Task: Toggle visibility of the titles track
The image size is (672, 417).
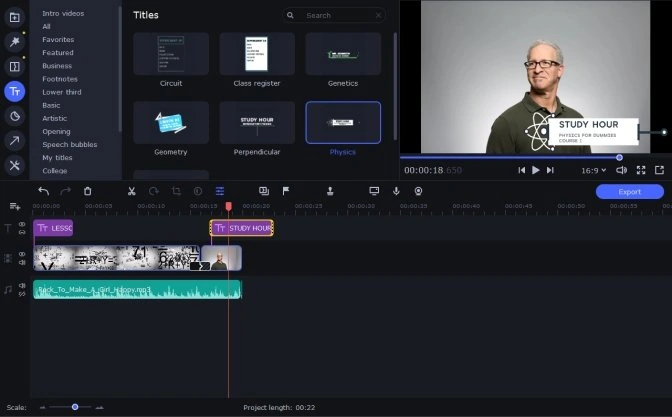Action: (22, 224)
